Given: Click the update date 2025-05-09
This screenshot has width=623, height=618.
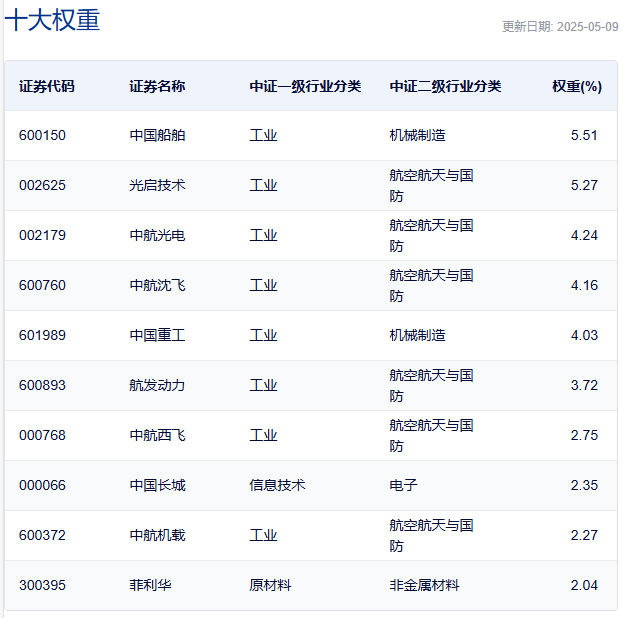Looking at the screenshot, I should [587, 27].
